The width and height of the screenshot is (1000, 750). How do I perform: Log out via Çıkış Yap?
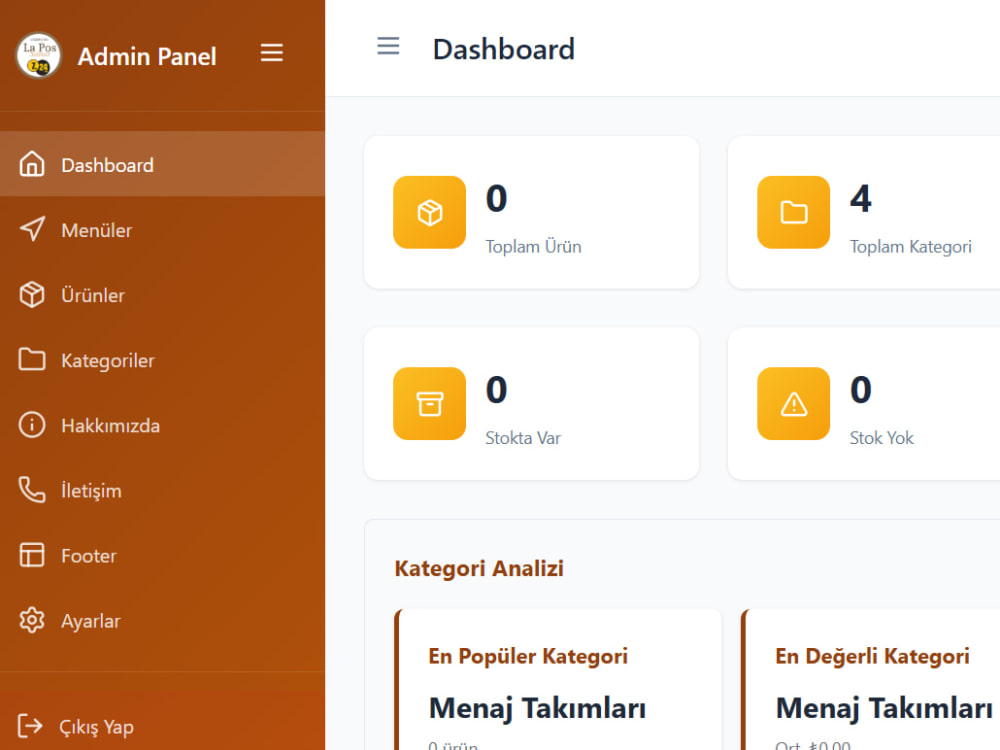[162, 726]
